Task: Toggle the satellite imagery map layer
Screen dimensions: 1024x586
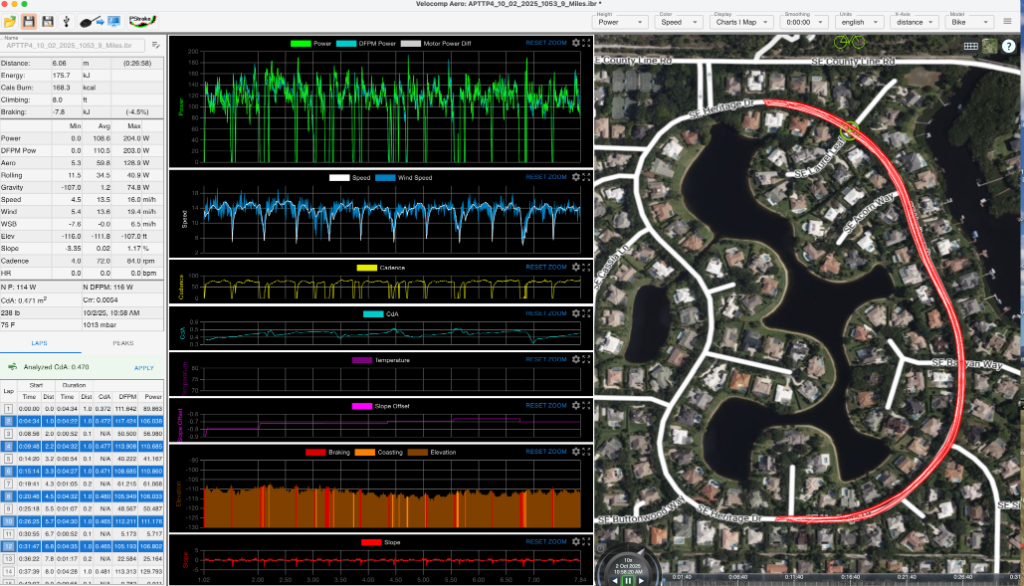Action: [x=989, y=46]
